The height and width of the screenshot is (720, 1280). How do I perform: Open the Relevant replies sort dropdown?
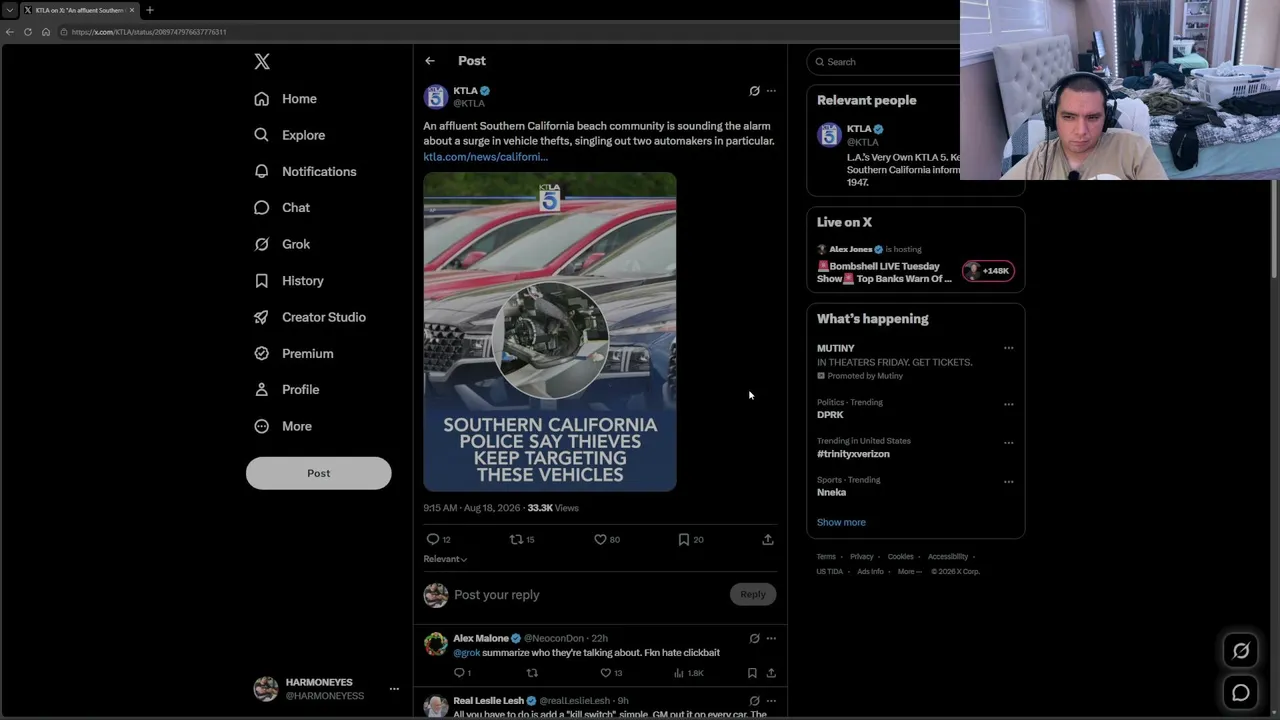(x=445, y=559)
